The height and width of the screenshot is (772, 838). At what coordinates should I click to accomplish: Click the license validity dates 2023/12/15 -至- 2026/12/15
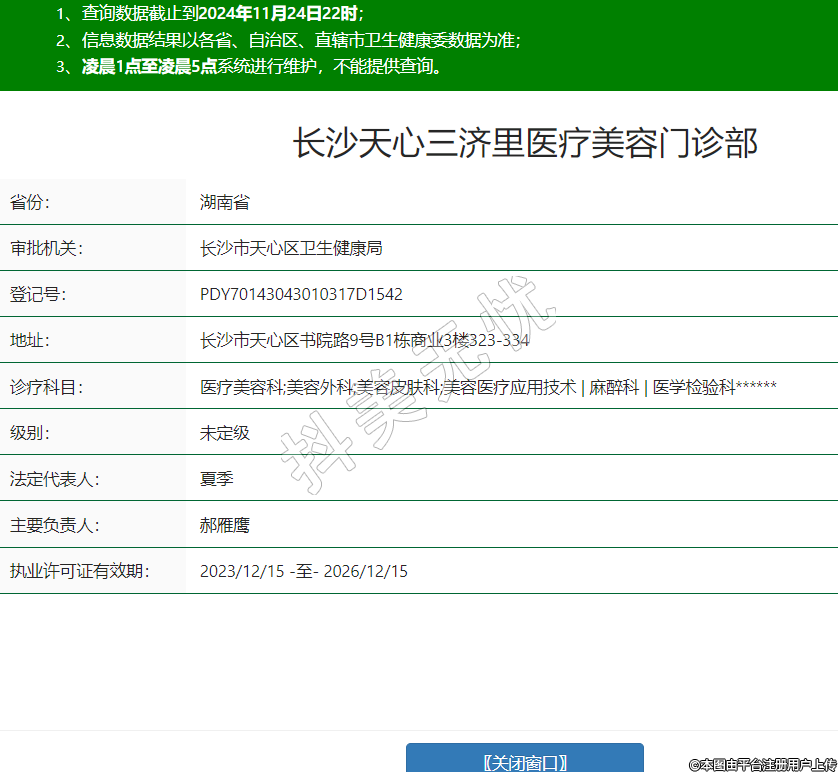[x=303, y=571]
